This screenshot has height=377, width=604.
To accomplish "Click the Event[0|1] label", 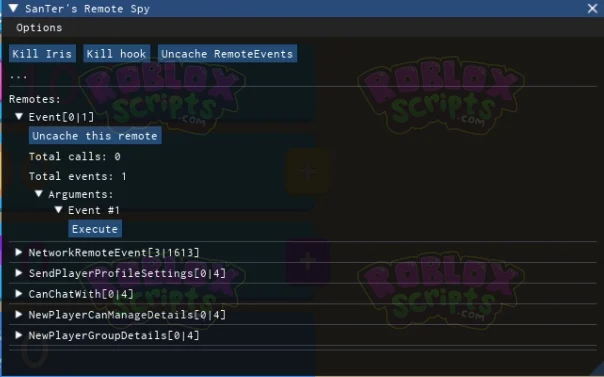I will click(61, 117).
